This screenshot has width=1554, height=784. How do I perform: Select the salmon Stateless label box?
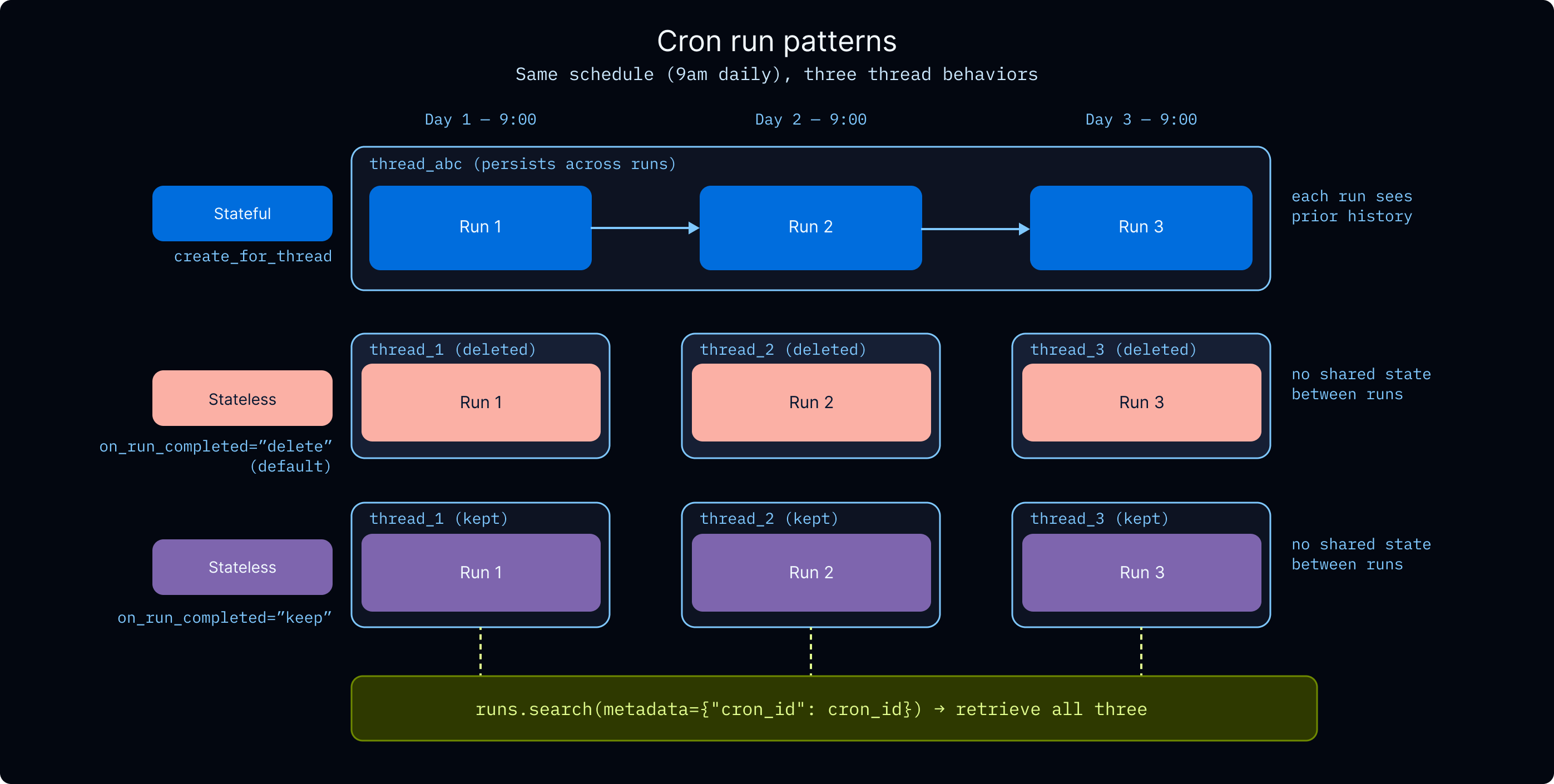pyautogui.click(x=242, y=399)
